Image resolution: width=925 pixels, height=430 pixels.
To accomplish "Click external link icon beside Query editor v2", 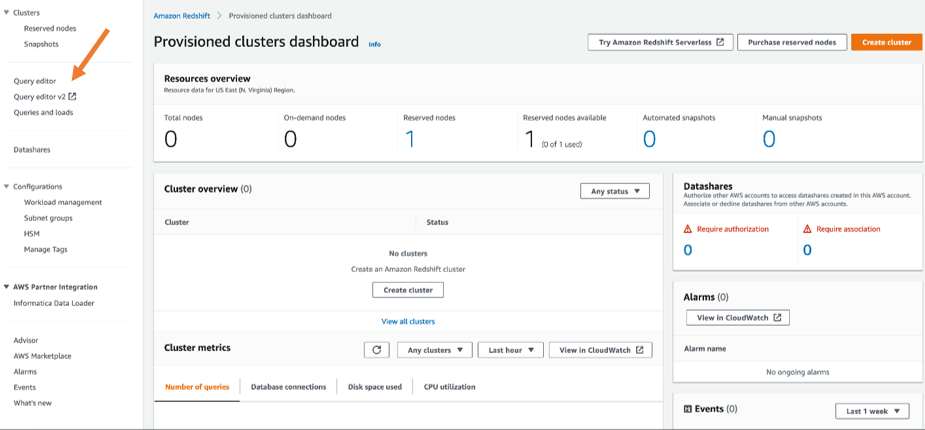I will point(72,96).
